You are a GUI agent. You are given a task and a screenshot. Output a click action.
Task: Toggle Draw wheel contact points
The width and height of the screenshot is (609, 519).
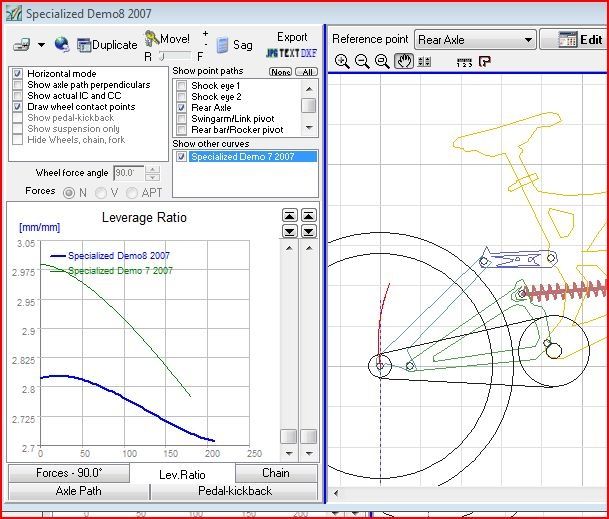click(17, 106)
